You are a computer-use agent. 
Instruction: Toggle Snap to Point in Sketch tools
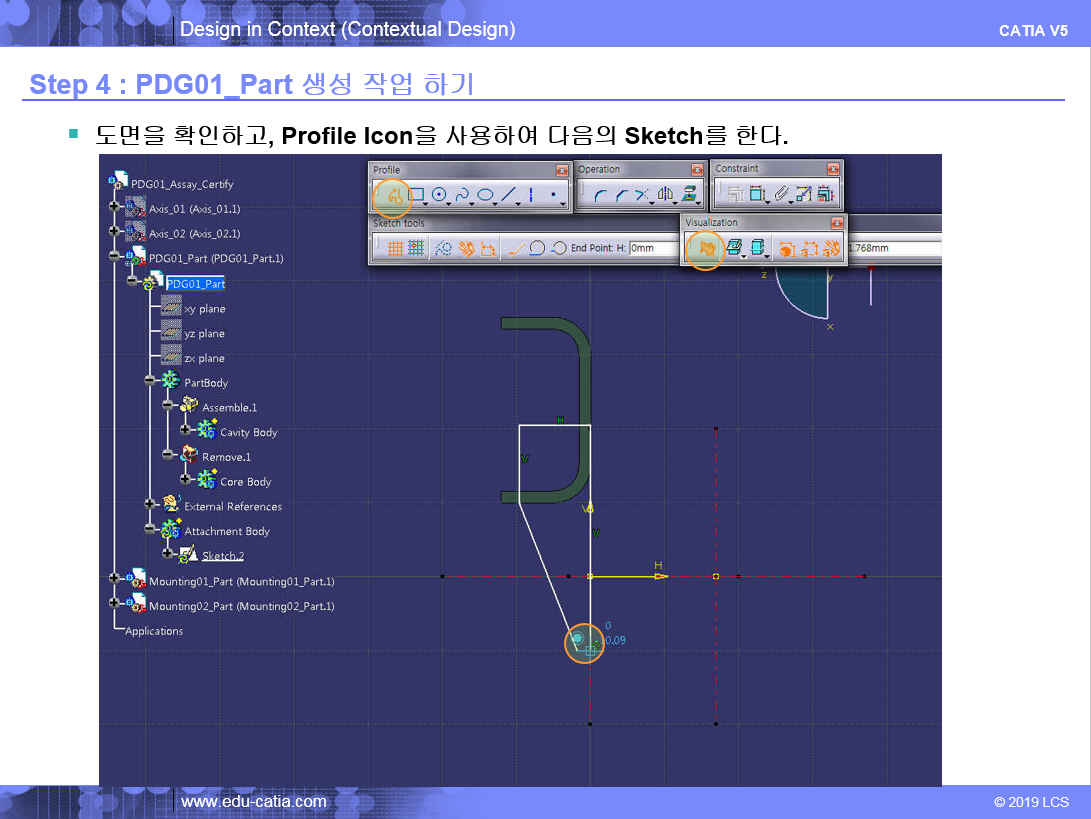416,248
